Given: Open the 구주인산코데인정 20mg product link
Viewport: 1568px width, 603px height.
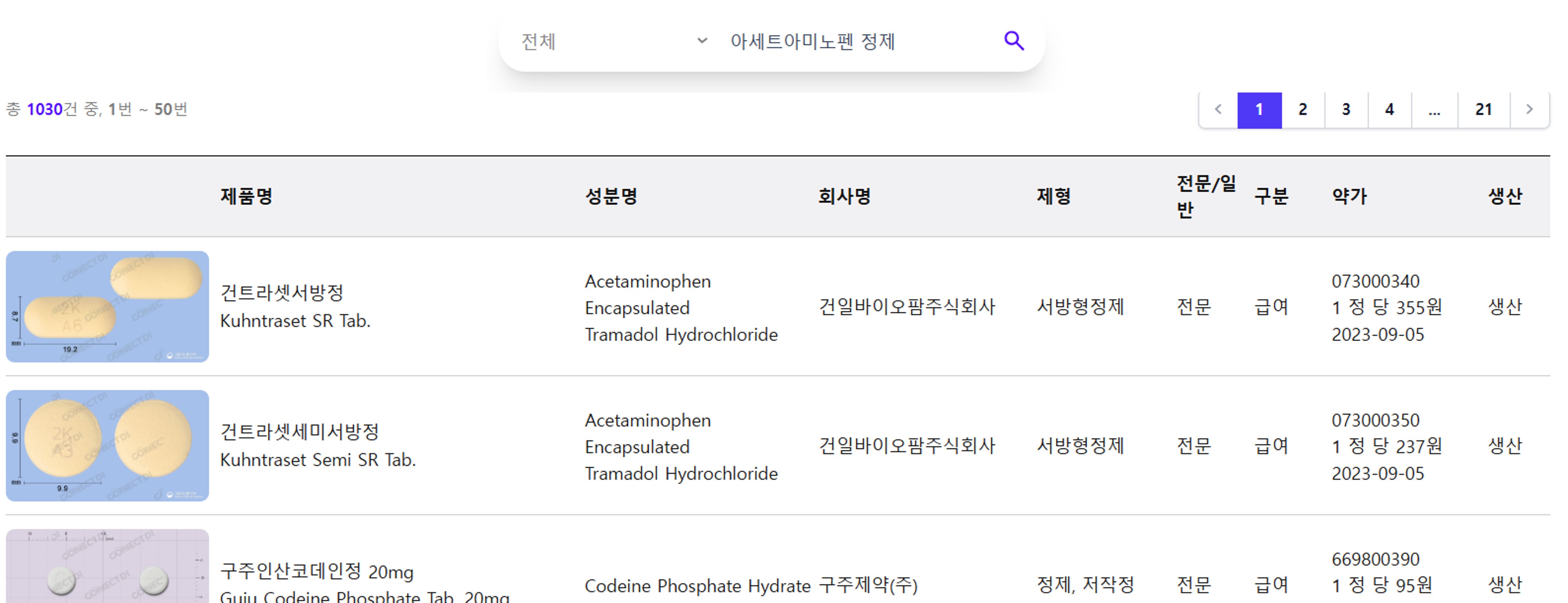Looking at the screenshot, I should 317,571.
